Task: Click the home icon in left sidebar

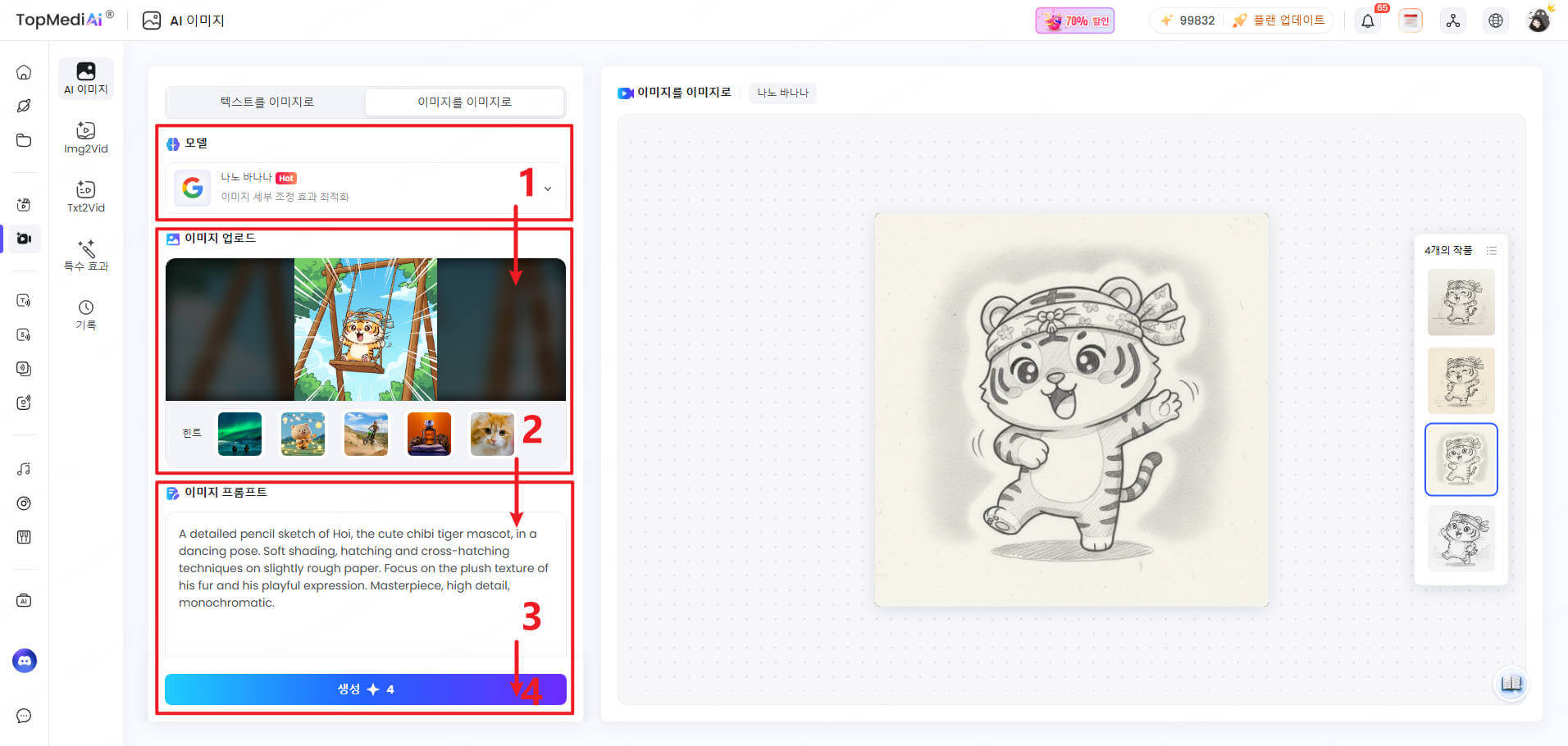Action: point(24,72)
